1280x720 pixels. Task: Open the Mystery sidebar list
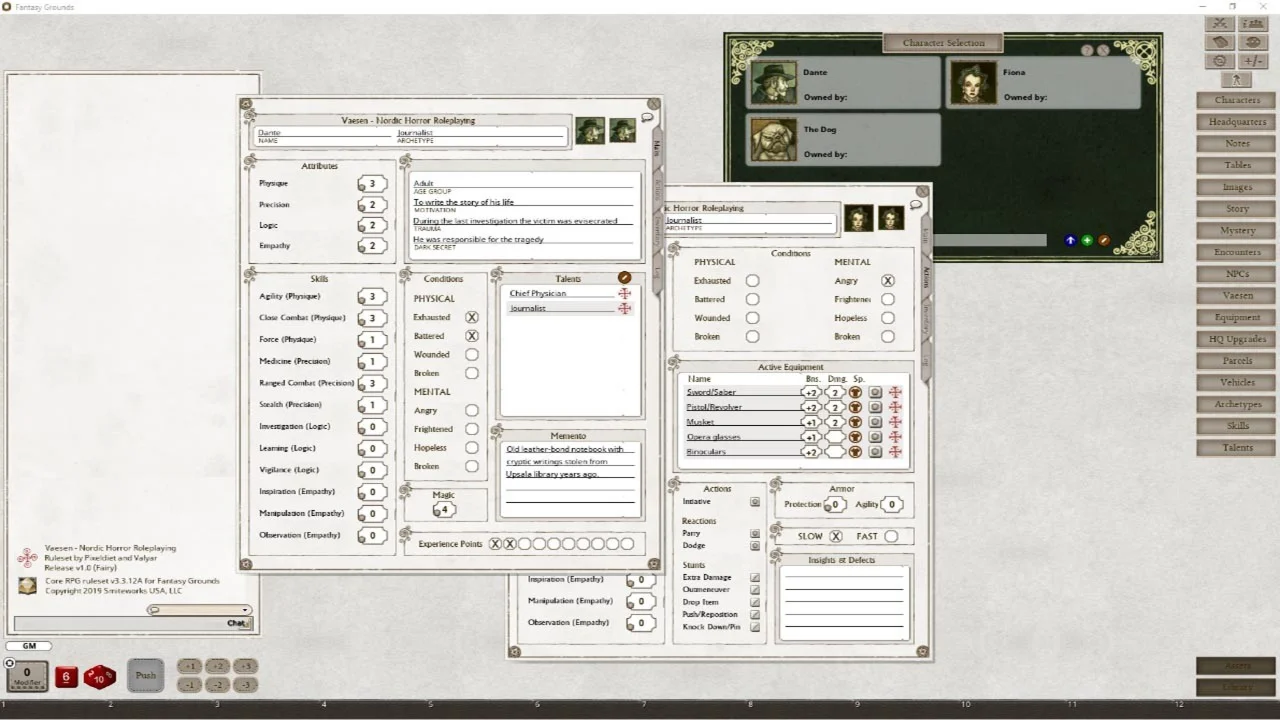click(x=1236, y=231)
